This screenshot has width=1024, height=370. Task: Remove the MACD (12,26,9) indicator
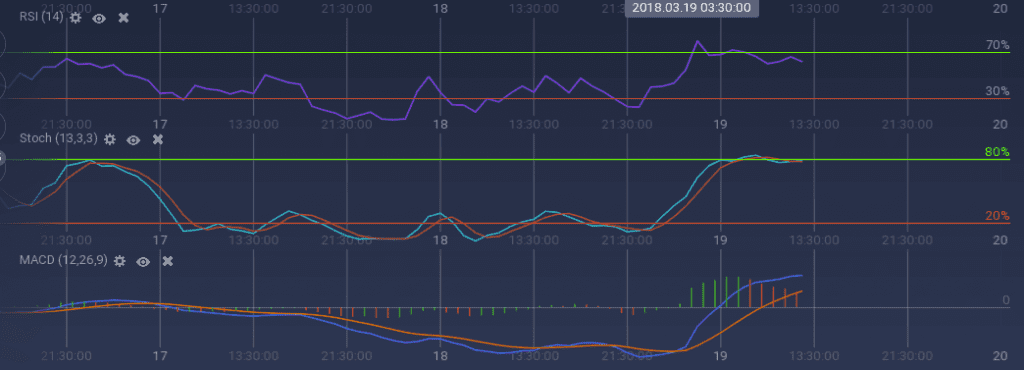168,261
